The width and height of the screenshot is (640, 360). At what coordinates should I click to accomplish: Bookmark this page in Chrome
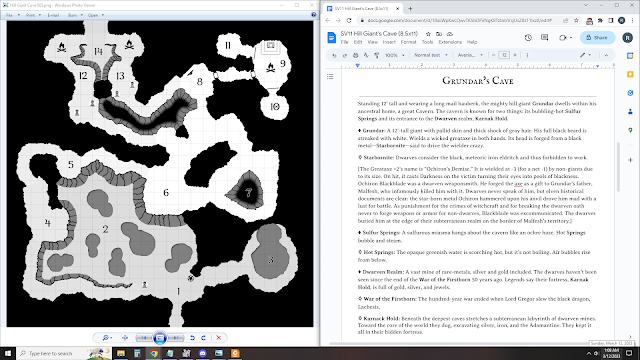[576, 20]
